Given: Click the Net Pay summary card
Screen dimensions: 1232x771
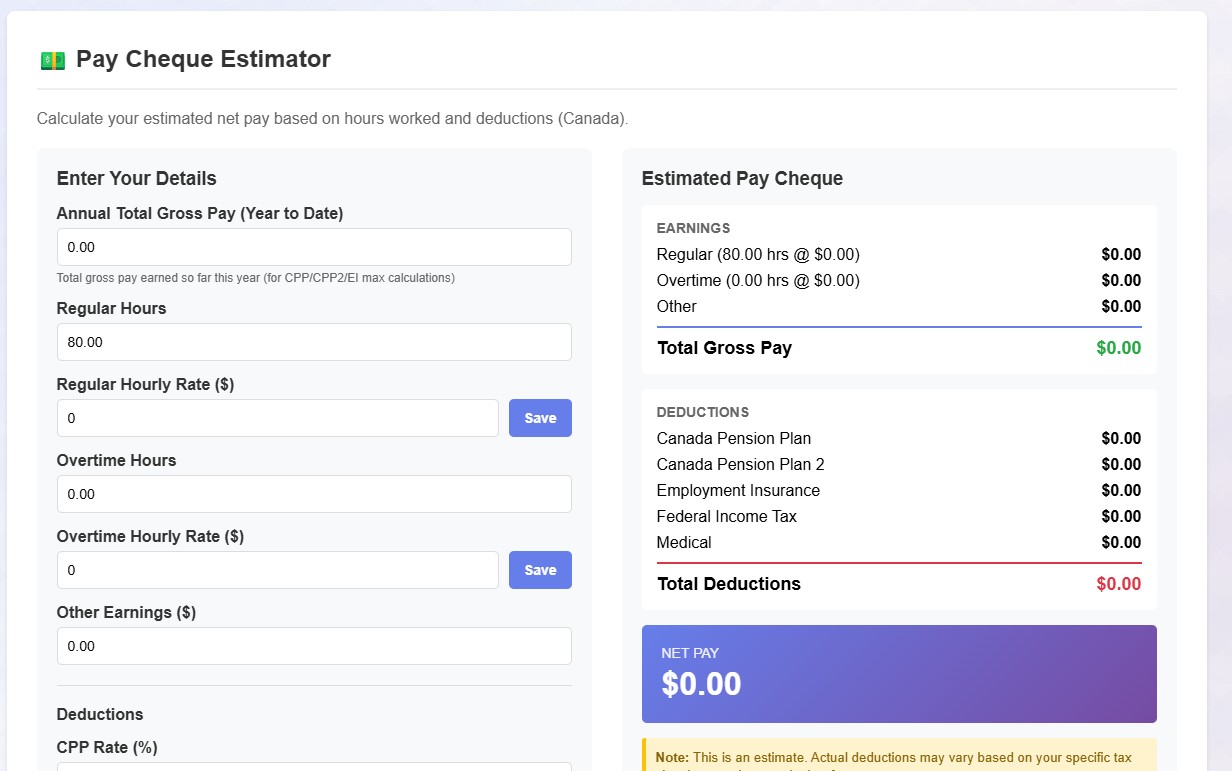Looking at the screenshot, I should [898, 673].
